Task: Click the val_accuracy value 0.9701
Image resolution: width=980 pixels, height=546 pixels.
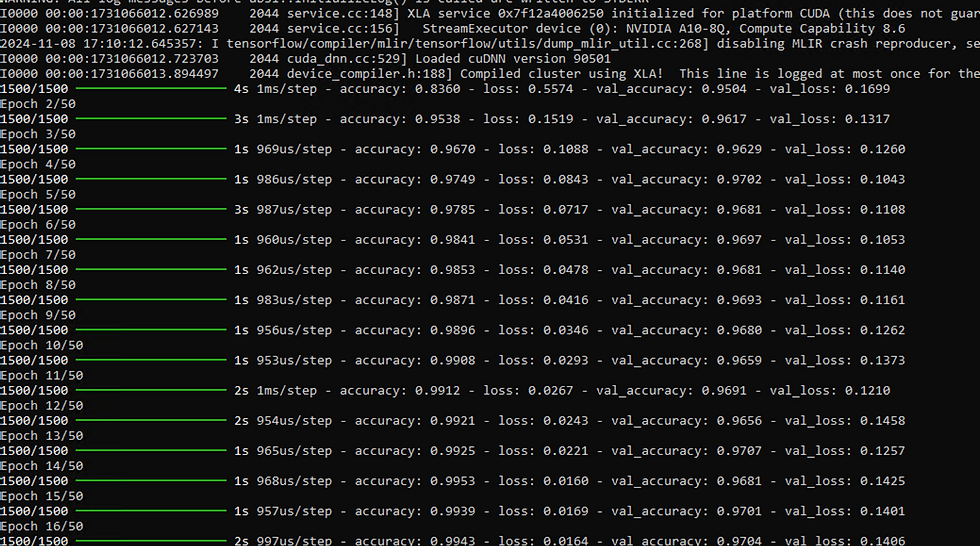Action: click(x=739, y=511)
